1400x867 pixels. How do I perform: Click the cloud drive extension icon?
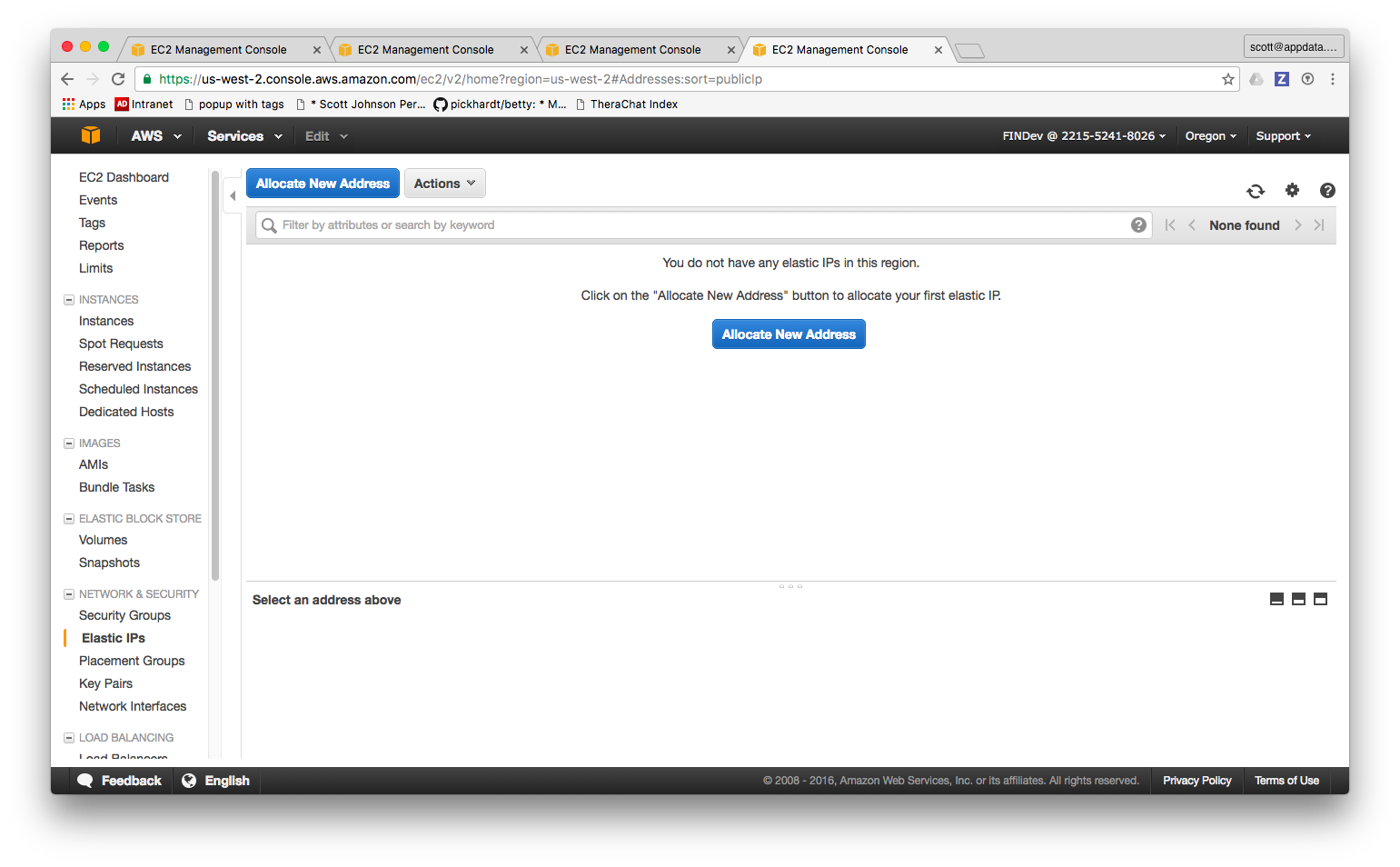pos(1256,79)
